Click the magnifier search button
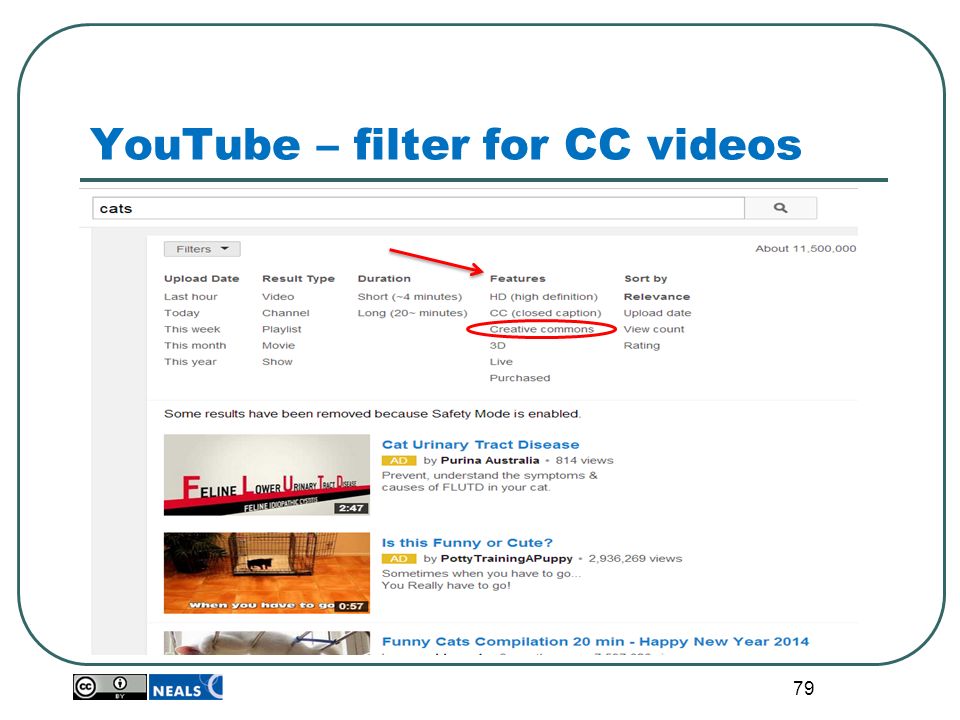Viewport: 960px width, 720px height. tap(780, 208)
